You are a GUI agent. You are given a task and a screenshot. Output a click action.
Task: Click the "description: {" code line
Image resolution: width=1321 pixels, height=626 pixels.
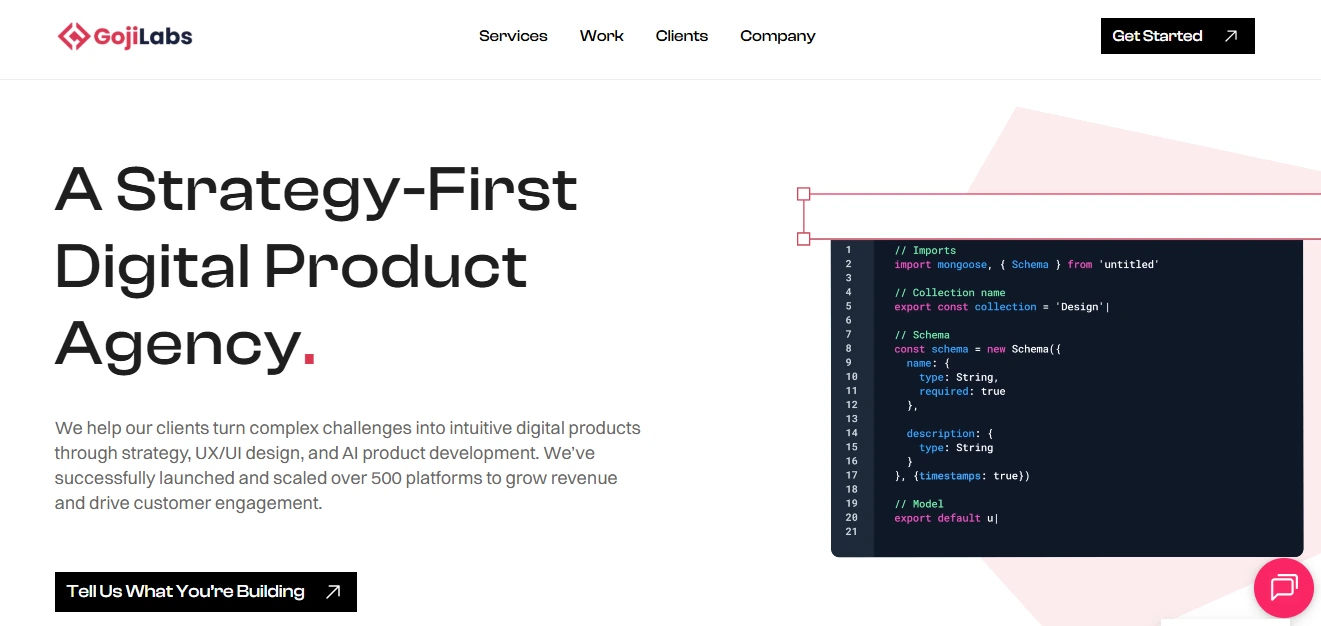click(x=950, y=433)
